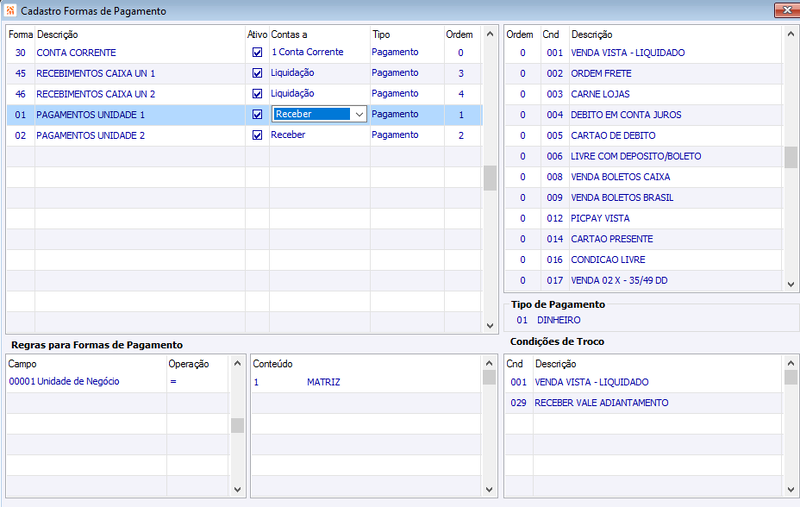This screenshot has height=507, width=800.
Task: Select LIVRE COM DEPOSITO/BOLETO condition
Action: point(636,156)
